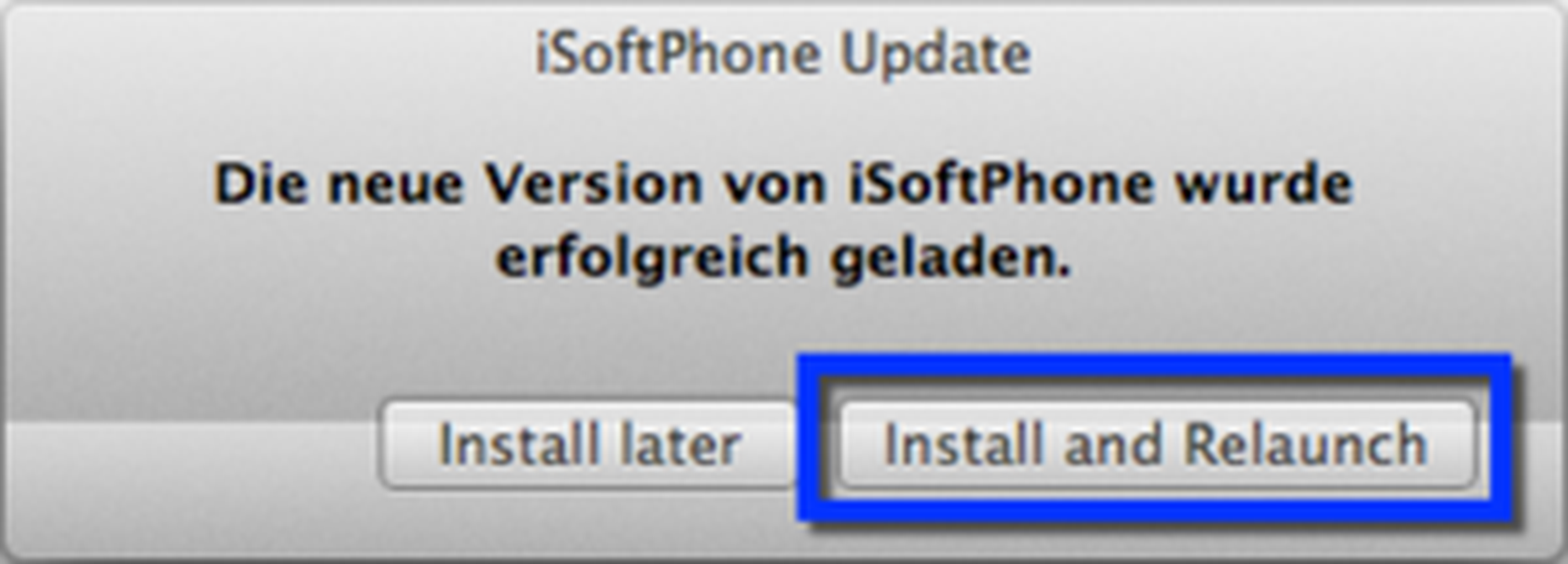Defer installation using the left dialog button
Image resolution: width=1568 pixels, height=564 pixels.
click(x=589, y=445)
